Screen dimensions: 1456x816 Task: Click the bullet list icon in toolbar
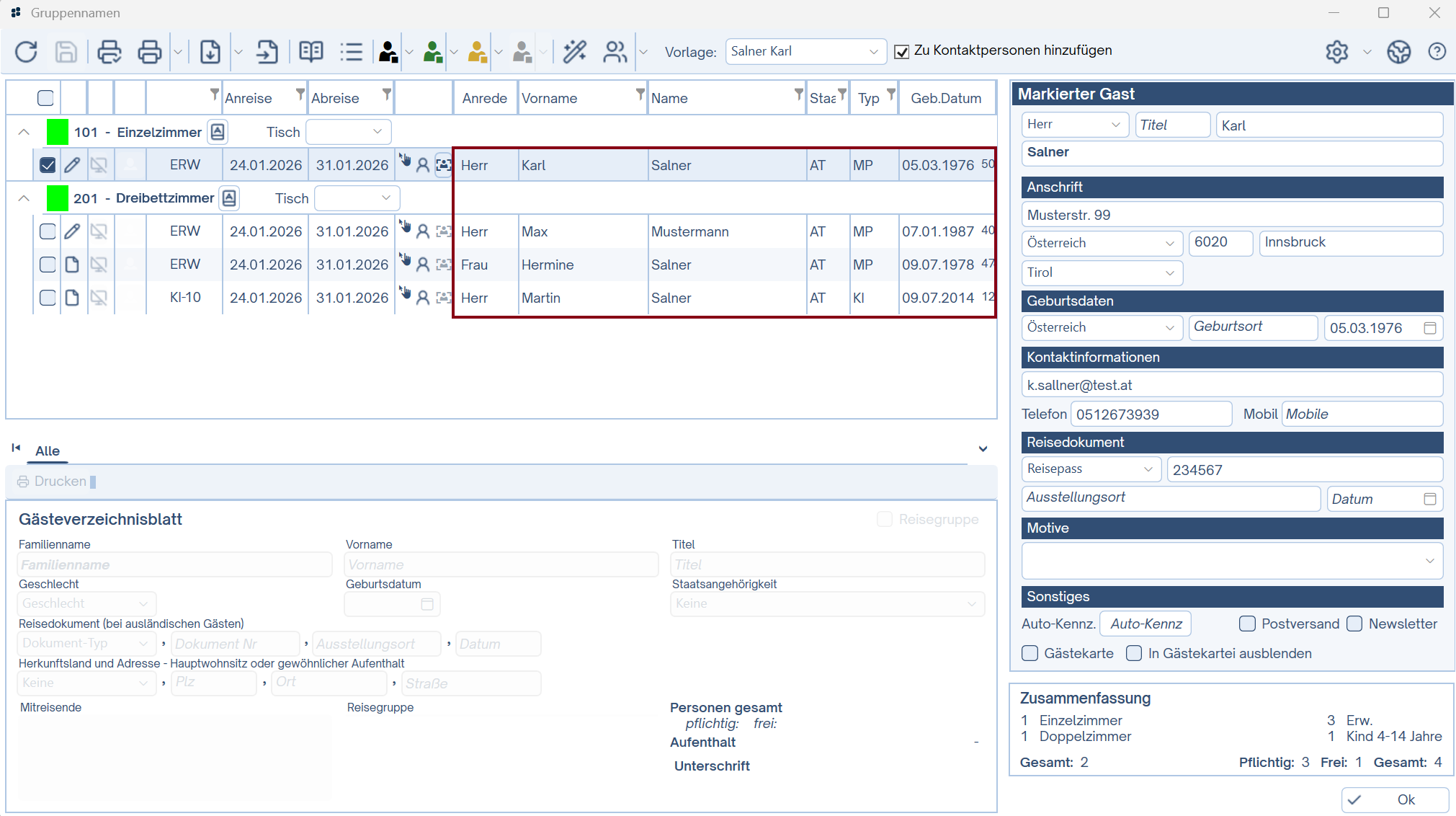[x=352, y=52]
